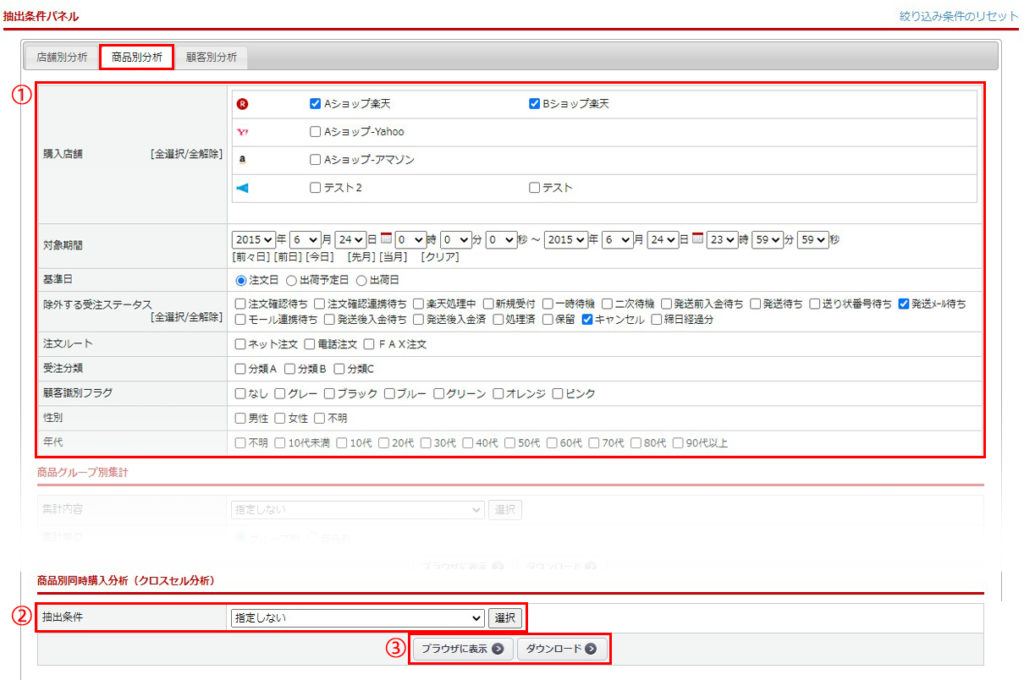Click the Amazon store logo icon
This screenshot has height=680, width=1024.
click(x=242, y=160)
